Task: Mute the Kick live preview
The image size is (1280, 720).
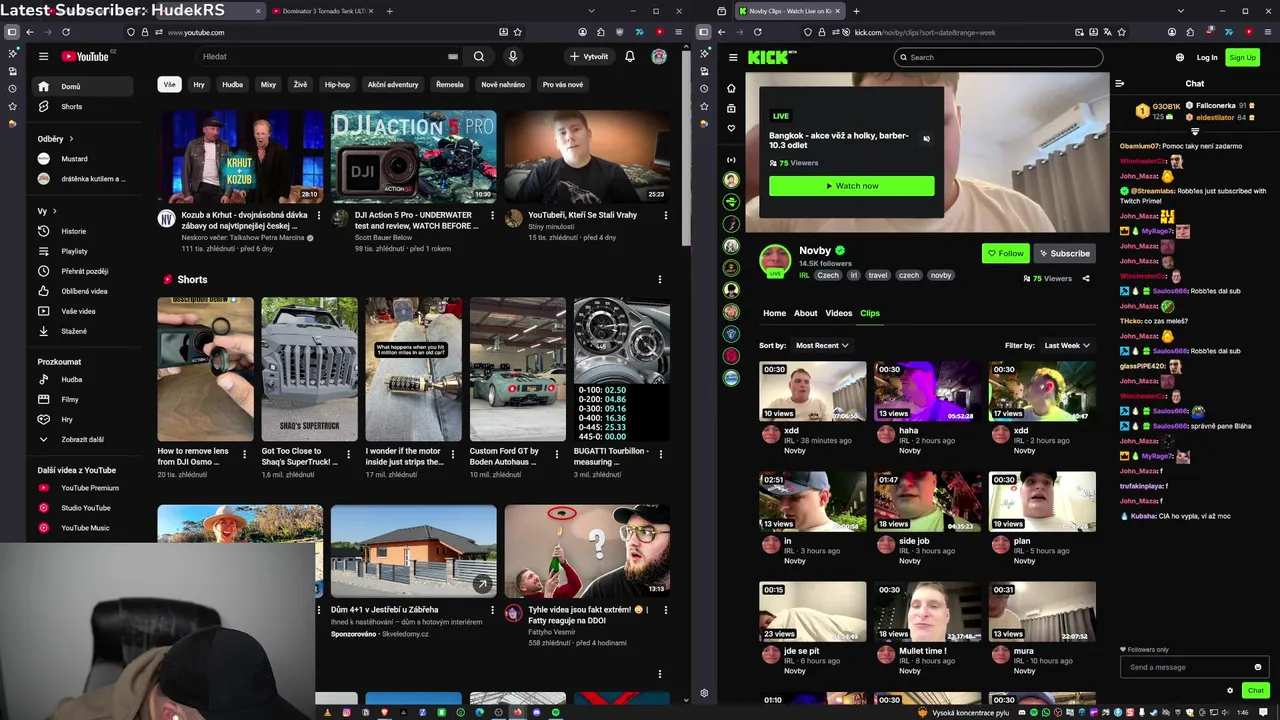Action: (x=926, y=139)
